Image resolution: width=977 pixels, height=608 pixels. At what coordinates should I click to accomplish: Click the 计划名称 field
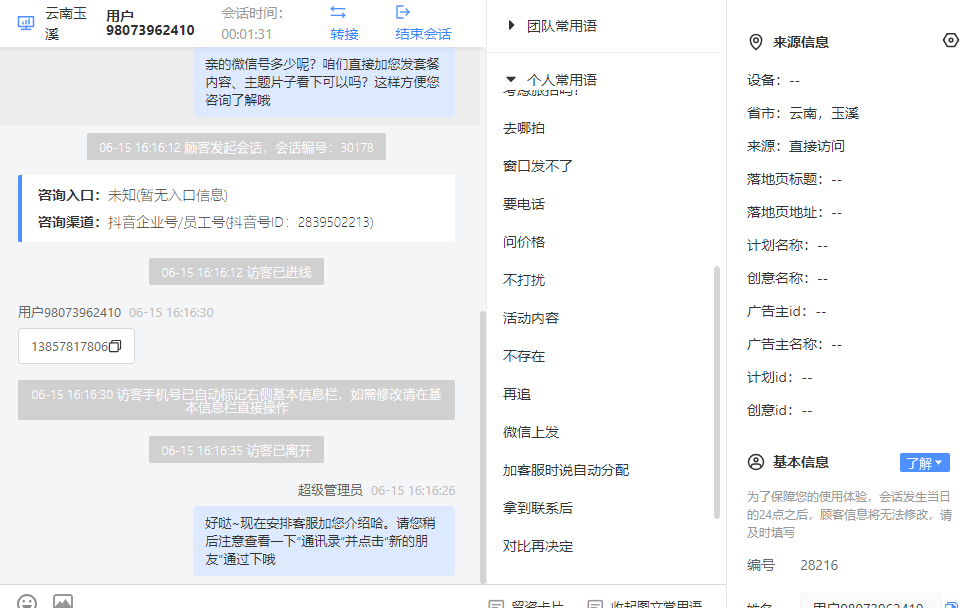click(x=788, y=245)
